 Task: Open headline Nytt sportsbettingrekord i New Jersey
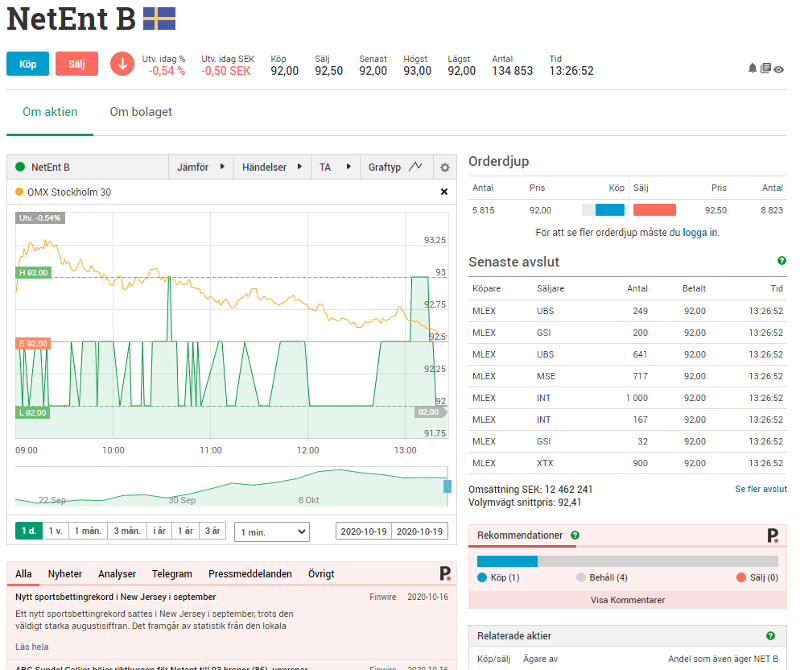(115, 597)
